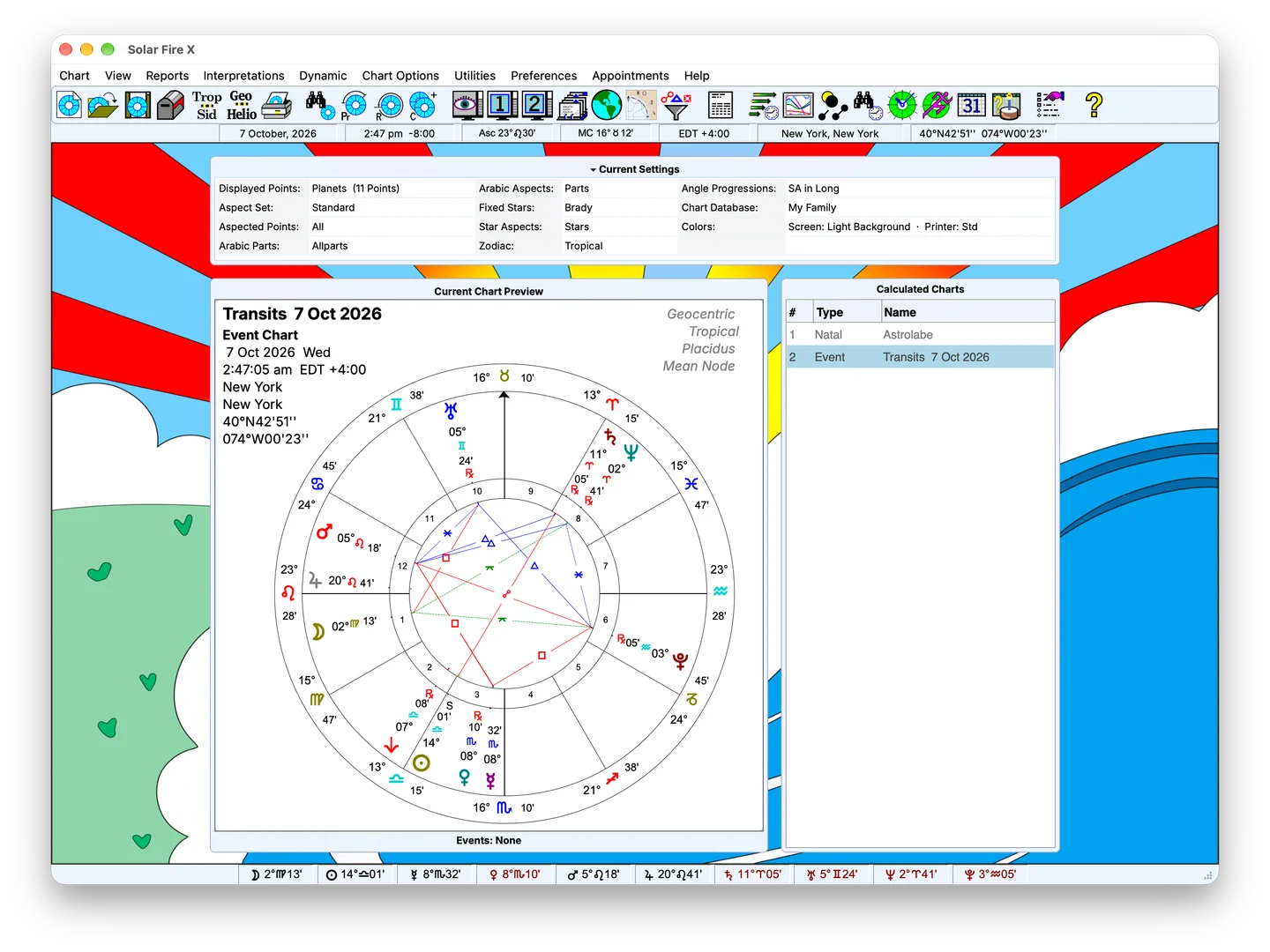Click the printer icon to print chart
This screenshot has height=952, width=1270.
click(x=277, y=106)
